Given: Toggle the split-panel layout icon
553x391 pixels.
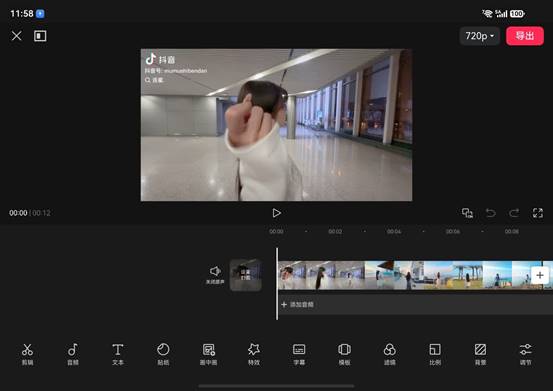Looking at the screenshot, I should click(x=40, y=36).
